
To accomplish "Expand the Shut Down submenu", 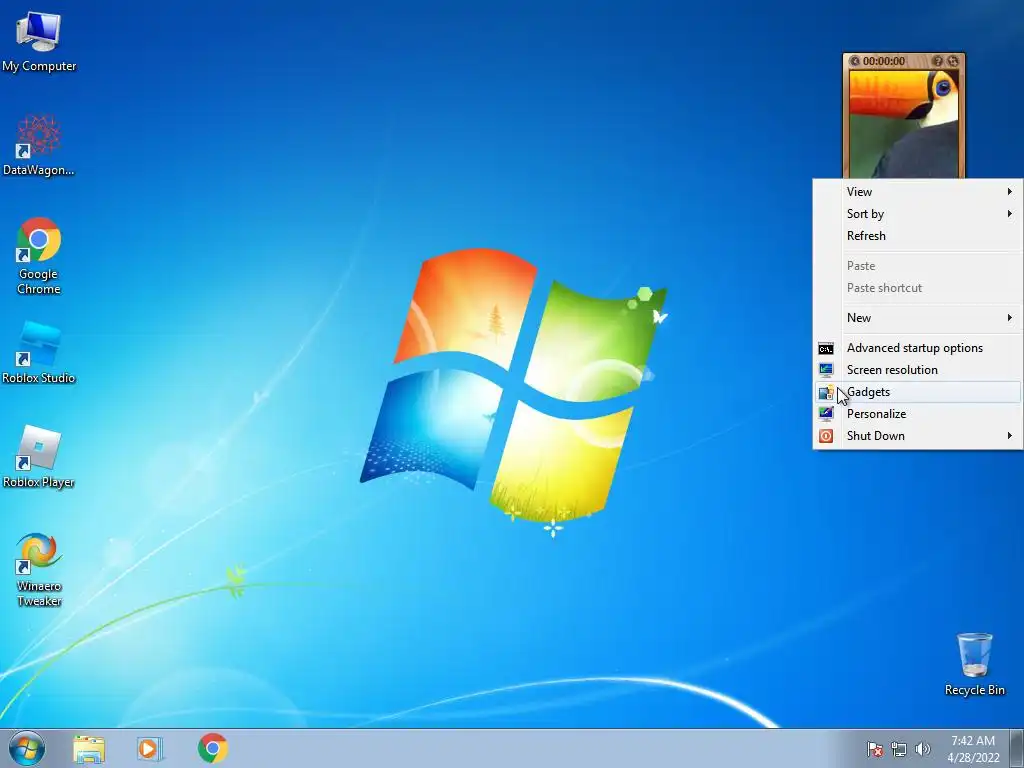I will point(918,436).
